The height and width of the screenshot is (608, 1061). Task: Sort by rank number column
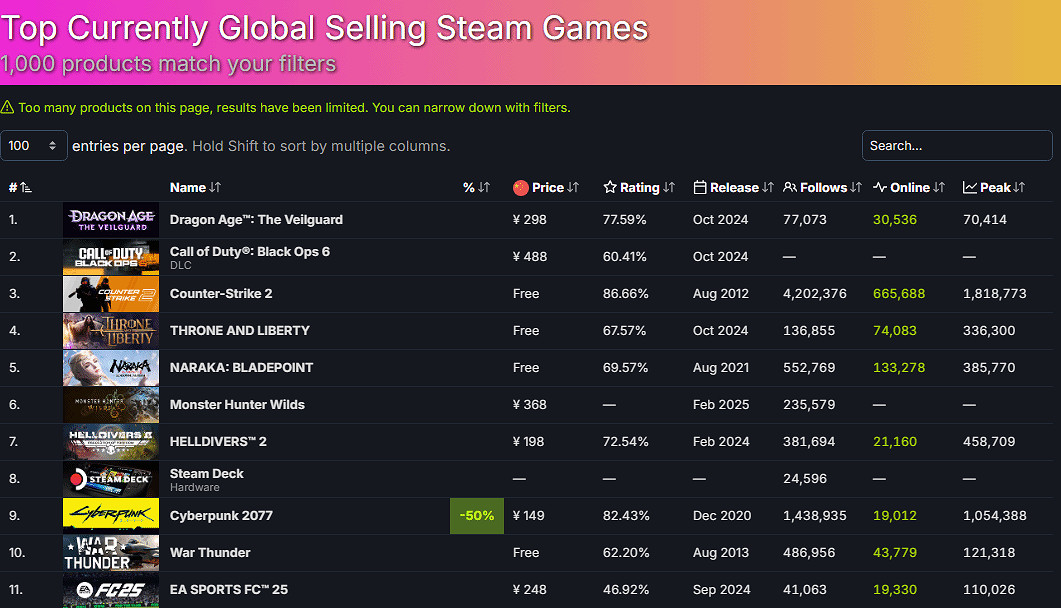[20, 187]
